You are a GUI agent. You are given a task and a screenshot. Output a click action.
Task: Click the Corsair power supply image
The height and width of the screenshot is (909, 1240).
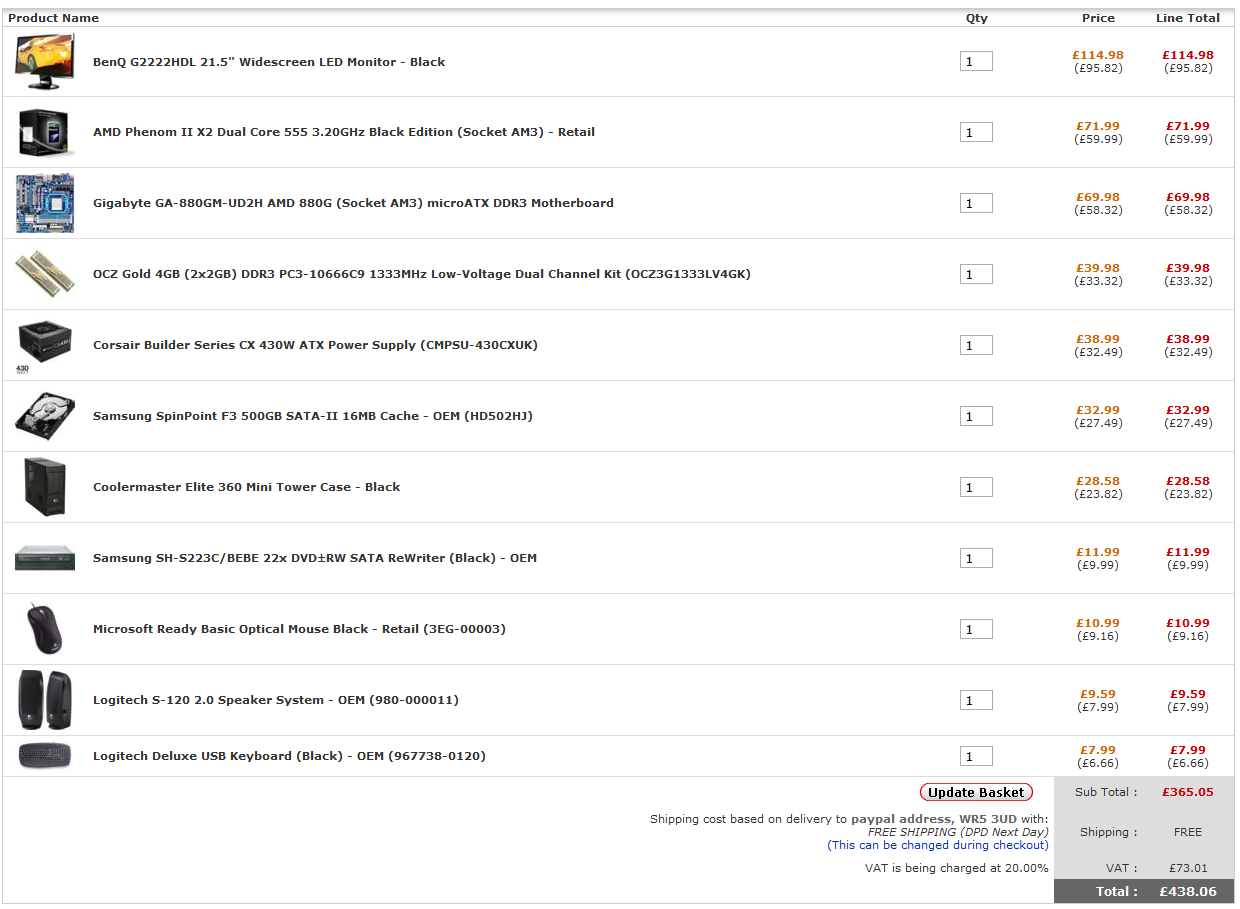pyautogui.click(x=45, y=343)
